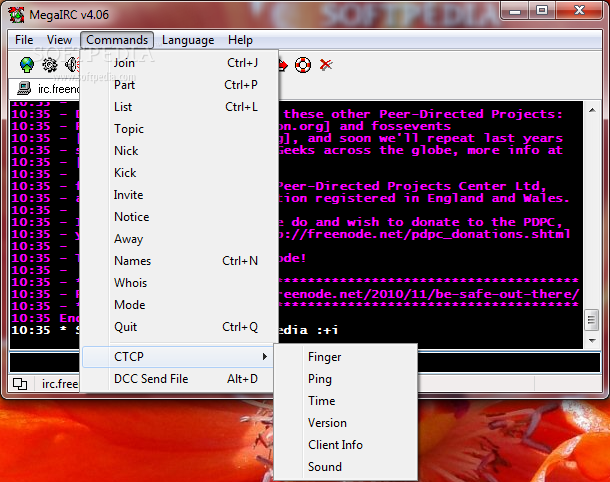Select DCC Send File command

pos(179,379)
